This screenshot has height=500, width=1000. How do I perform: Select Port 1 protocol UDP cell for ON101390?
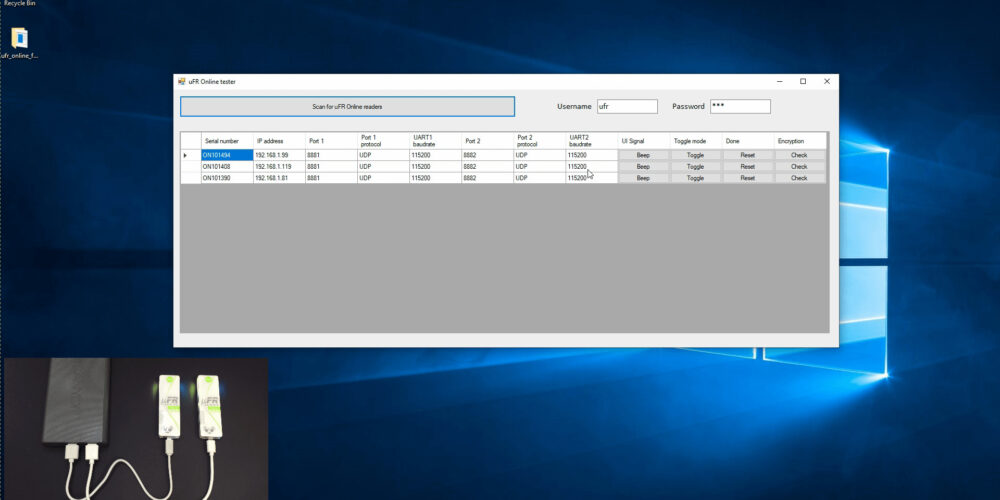[383, 178]
